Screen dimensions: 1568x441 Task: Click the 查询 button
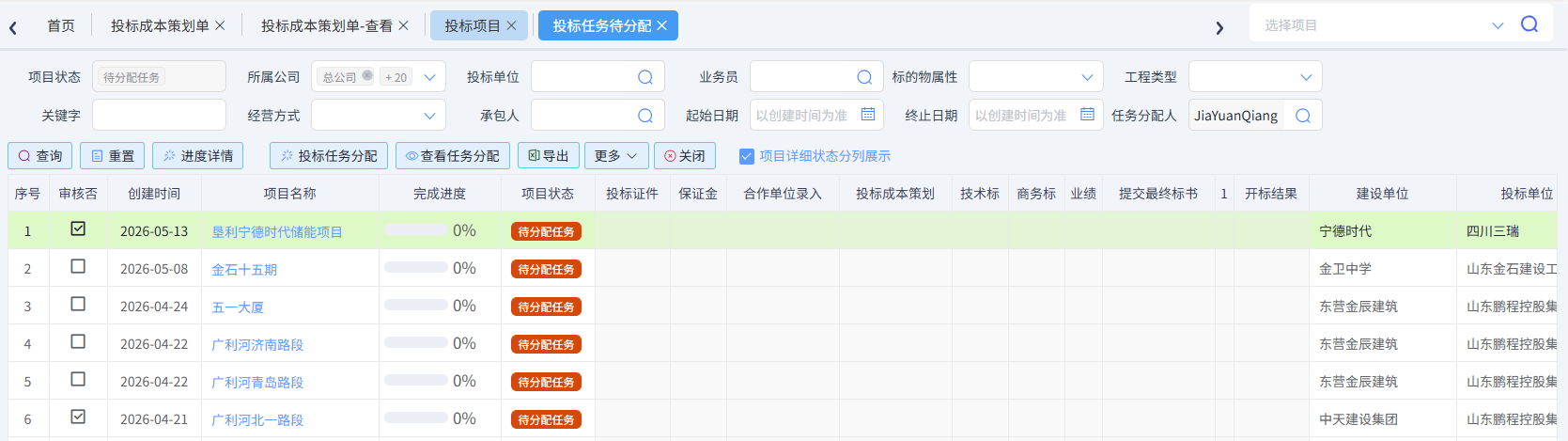pyautogui.click(x=39, y=155)
